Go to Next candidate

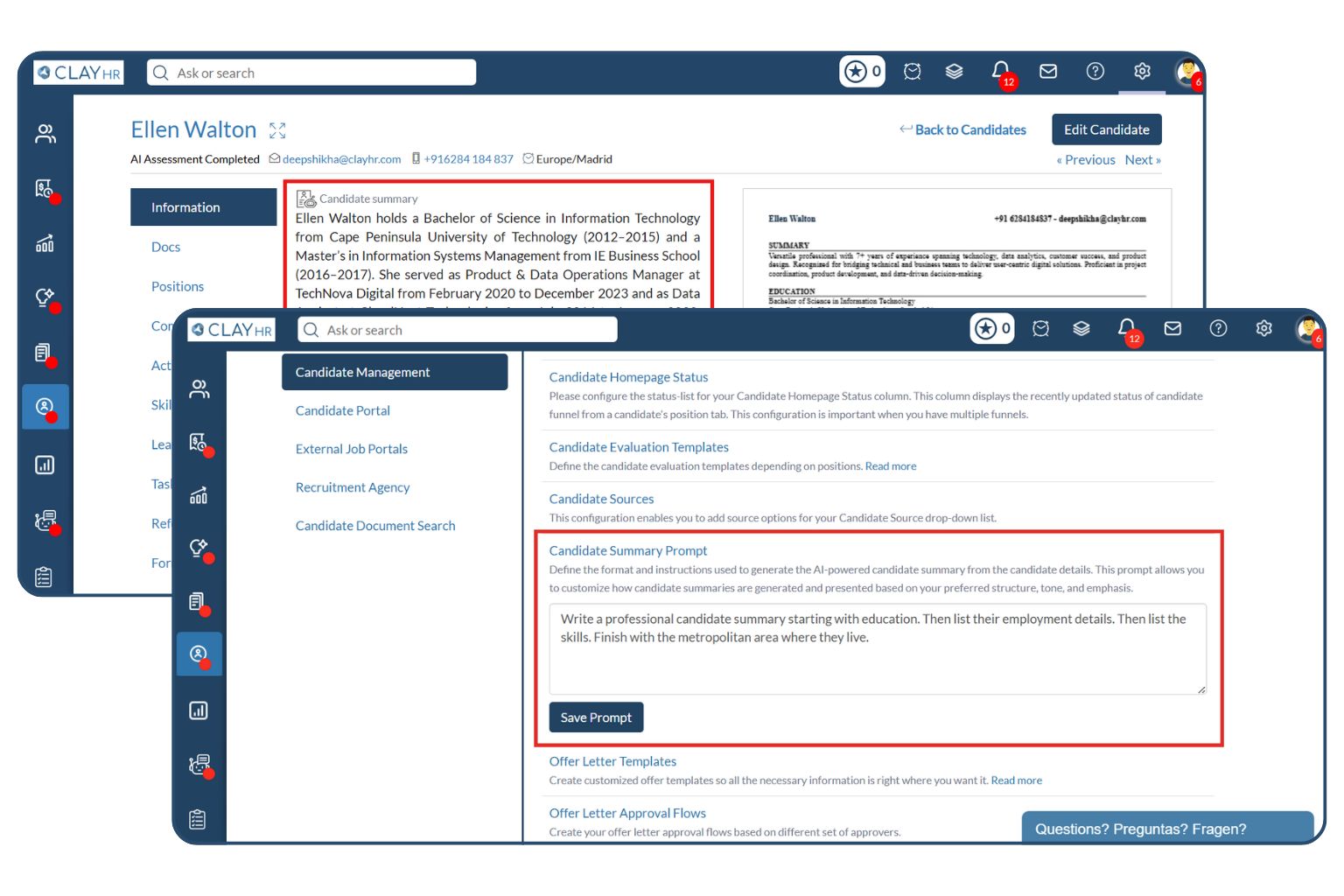[x=1143, y=160]
